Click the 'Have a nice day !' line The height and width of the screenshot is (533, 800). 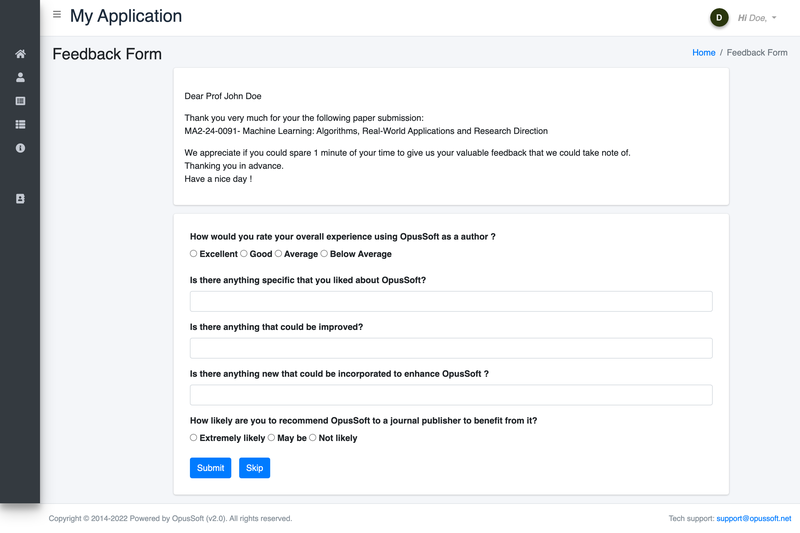218,179
